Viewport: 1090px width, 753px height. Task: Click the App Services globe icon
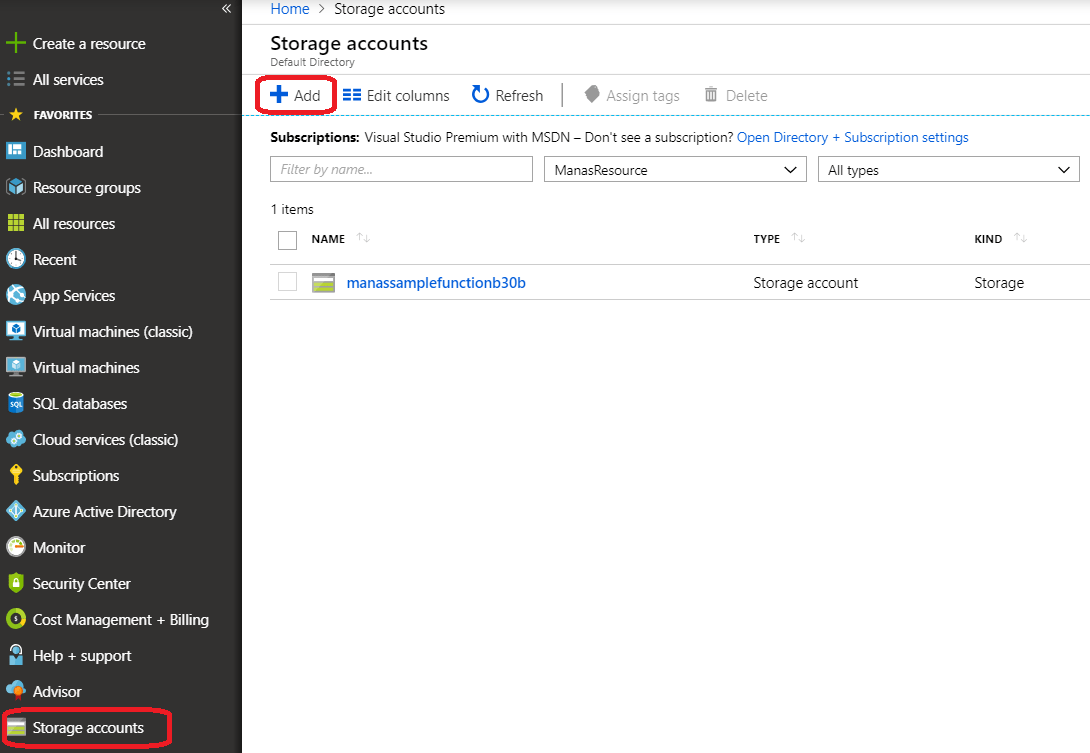tap(15, 295)
